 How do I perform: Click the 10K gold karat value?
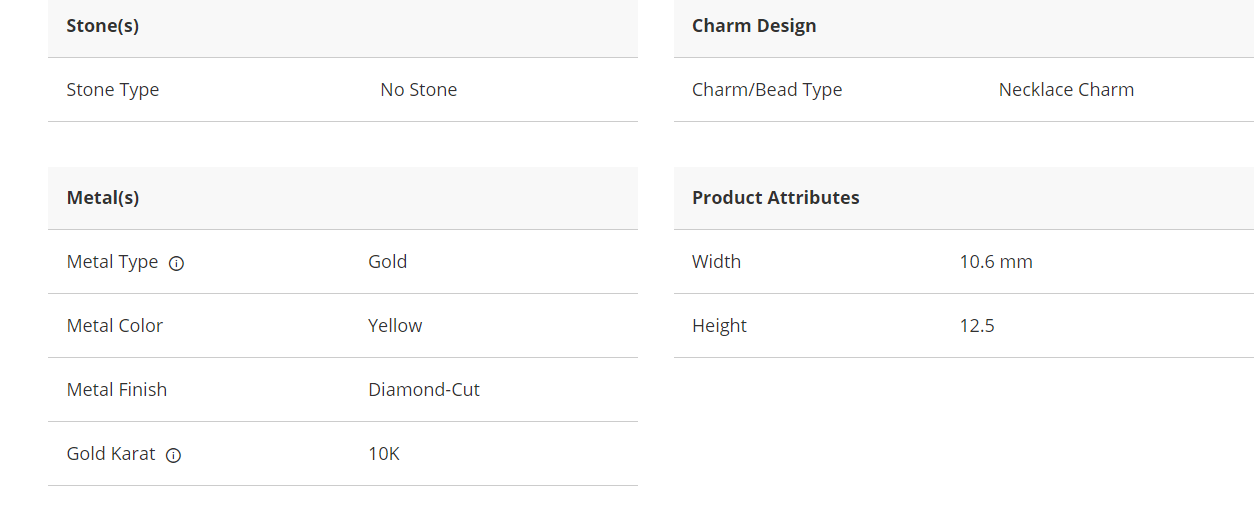pos(384,454)
